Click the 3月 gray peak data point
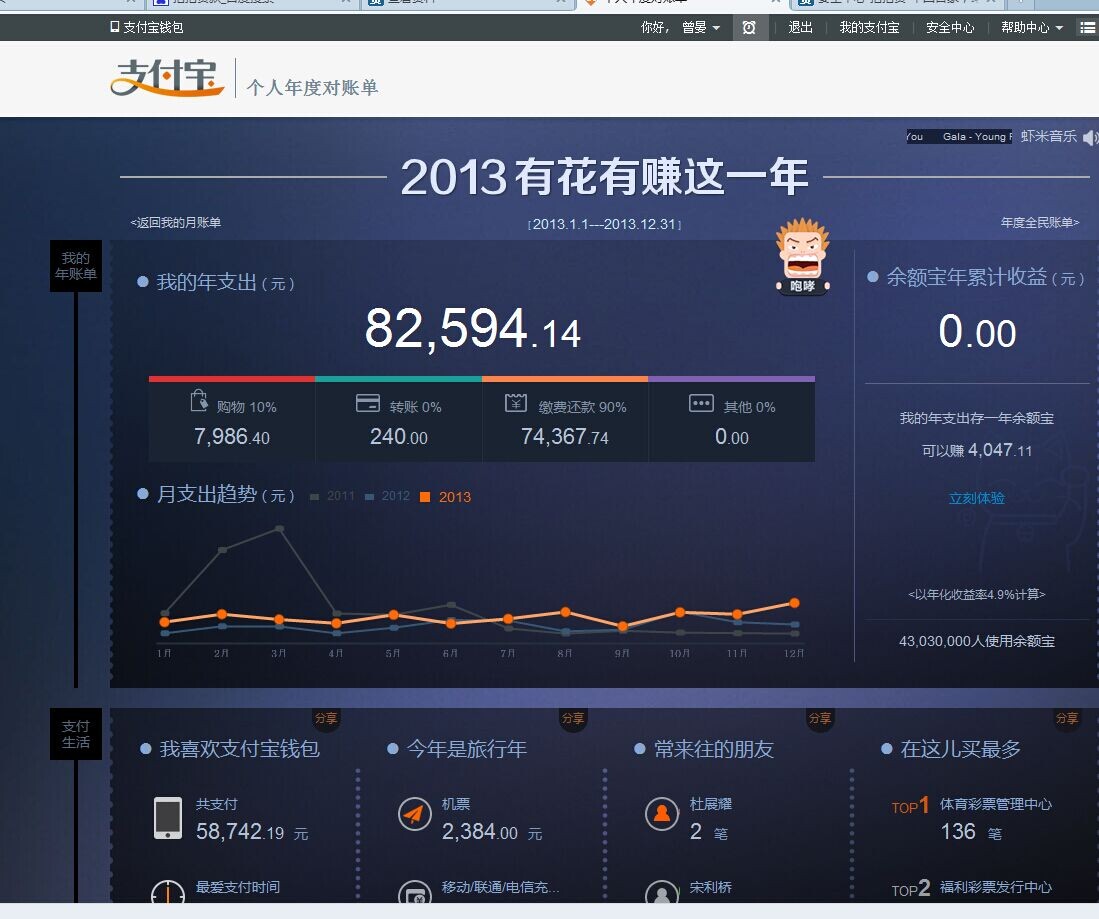The image size is (1099, 919). click(x=280, y=529)
